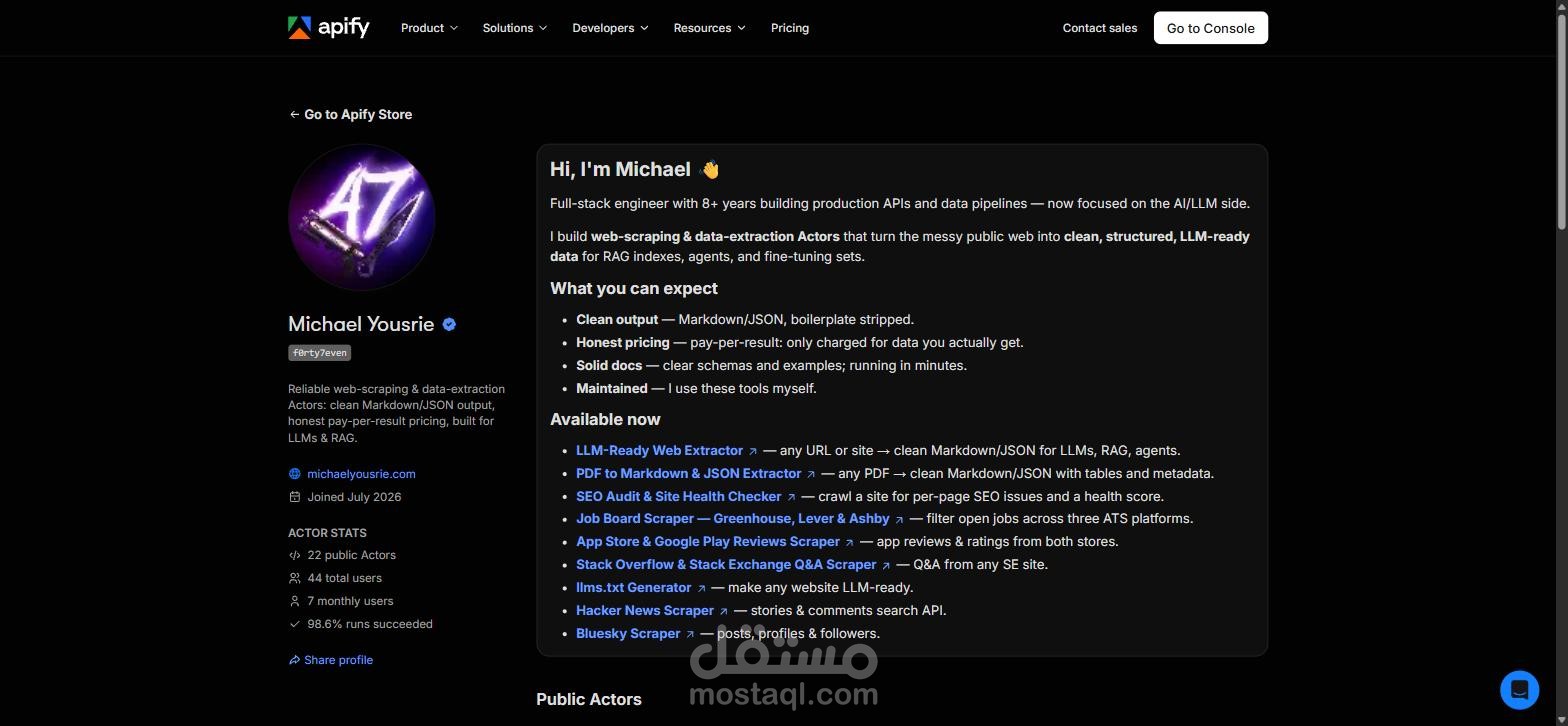Click the person icon beside 7 monthly users
Screen dimensions: 1568x726
(294, 601)
